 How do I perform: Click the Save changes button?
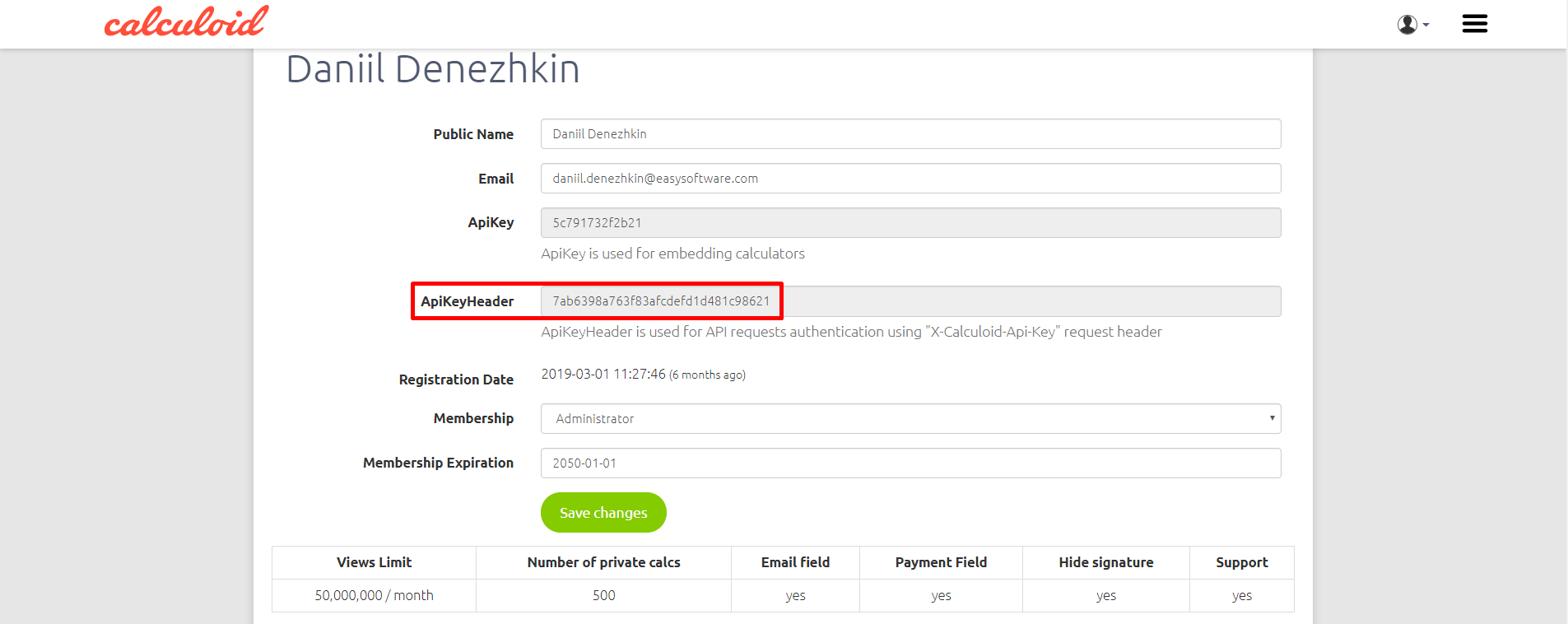603,513
